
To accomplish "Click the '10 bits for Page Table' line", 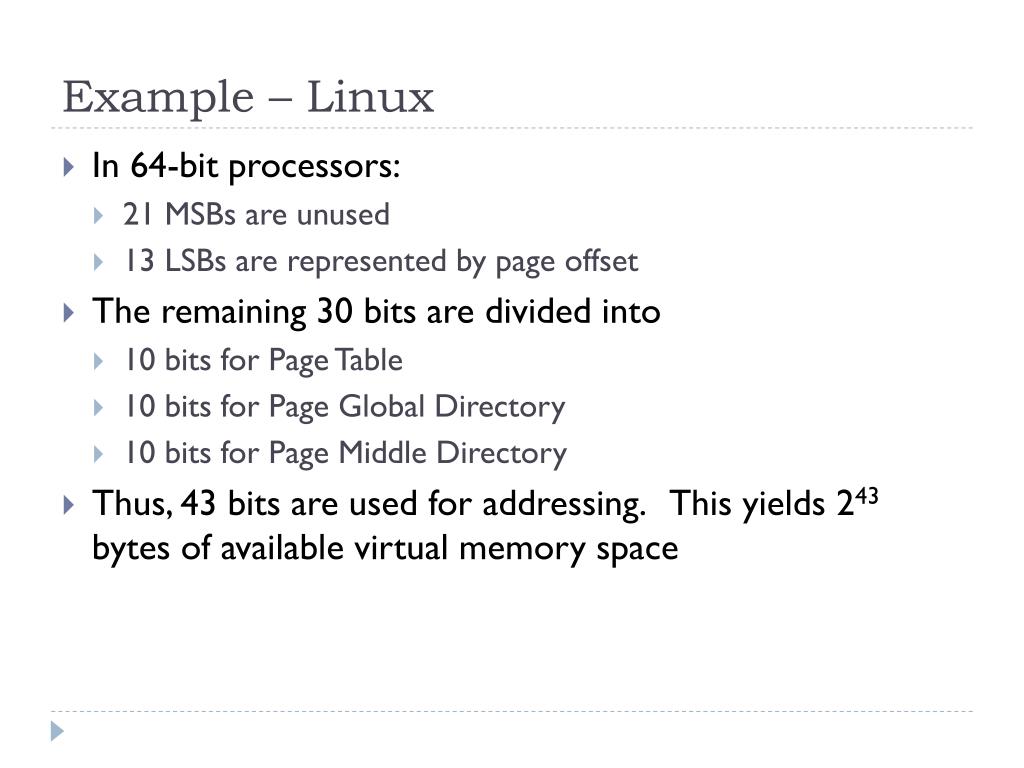I will click(x=264, y=360).
